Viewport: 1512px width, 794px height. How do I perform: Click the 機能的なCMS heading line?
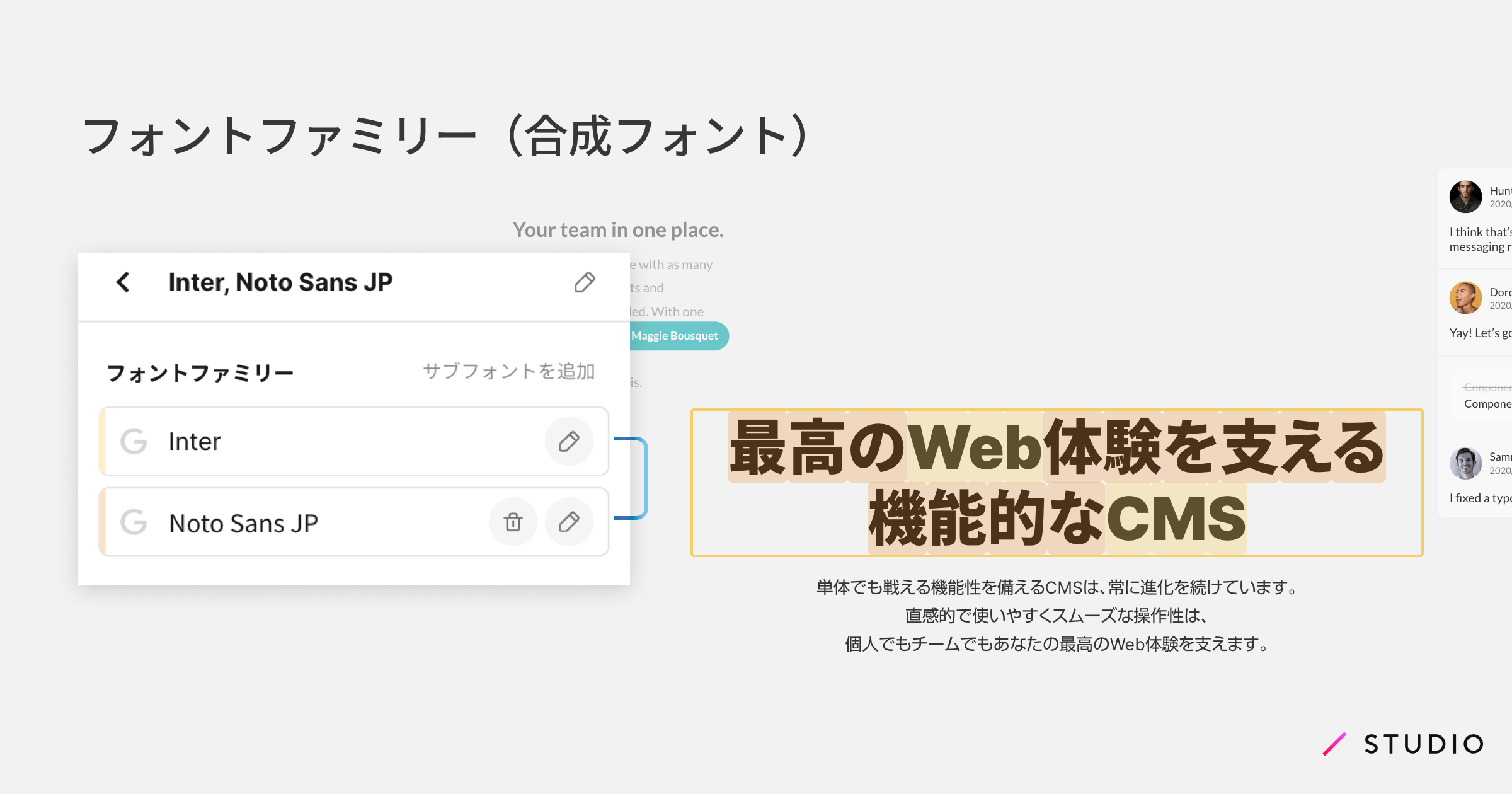click(1057, 518)
